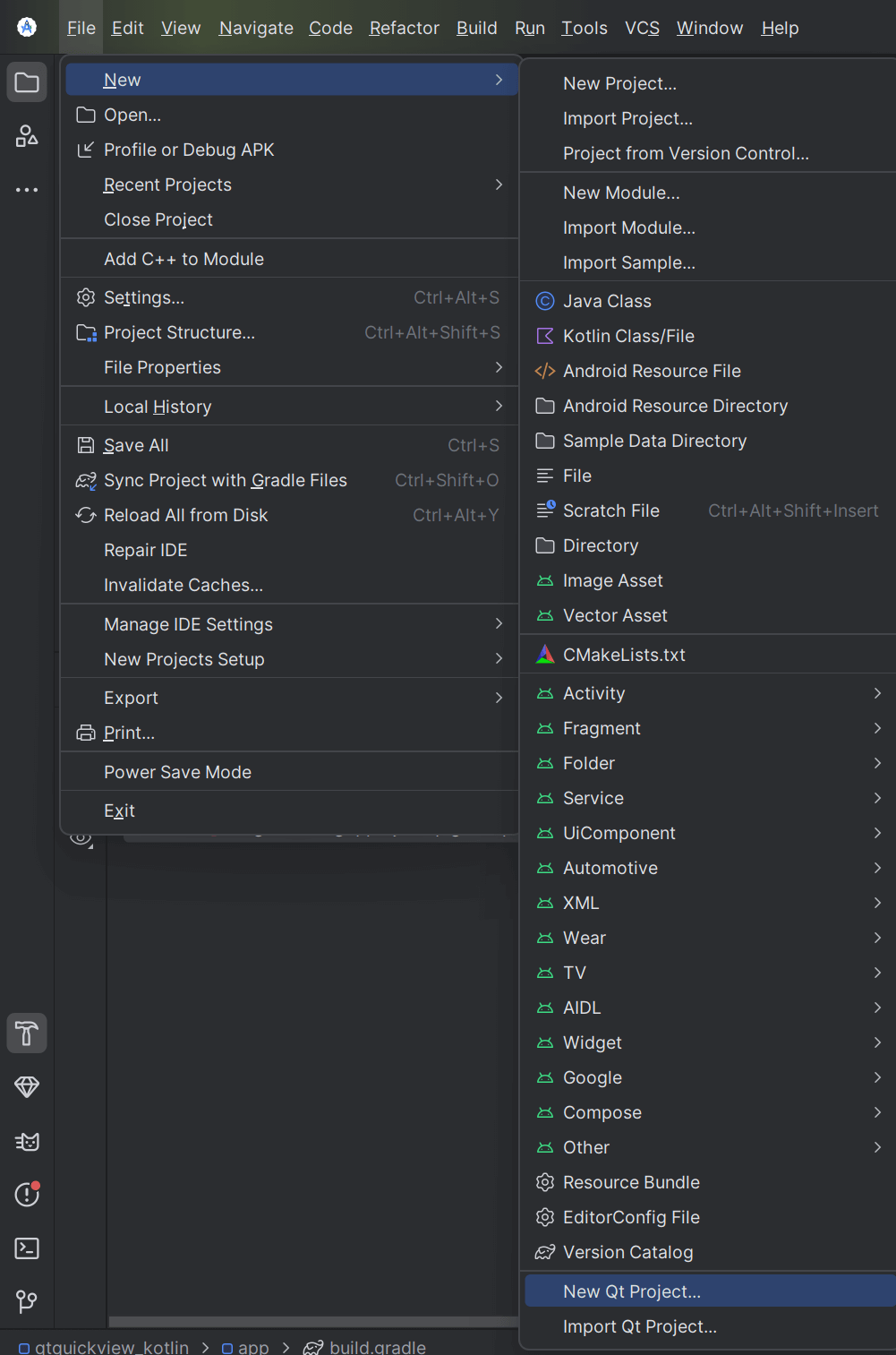
Task: Click the build.gradle breadcrumb
Action: (377, 1347)
